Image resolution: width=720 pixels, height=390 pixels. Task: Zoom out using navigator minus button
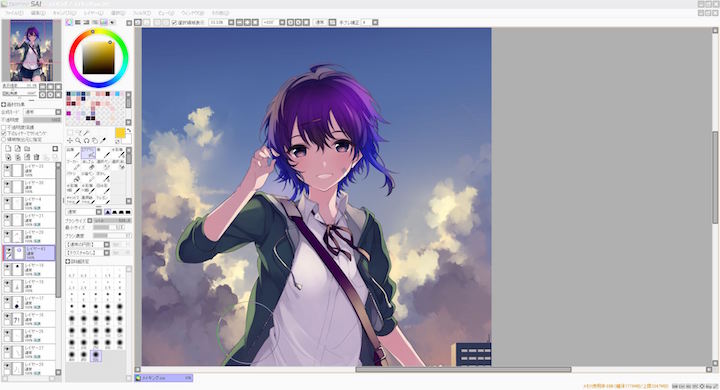pos(42,86)
